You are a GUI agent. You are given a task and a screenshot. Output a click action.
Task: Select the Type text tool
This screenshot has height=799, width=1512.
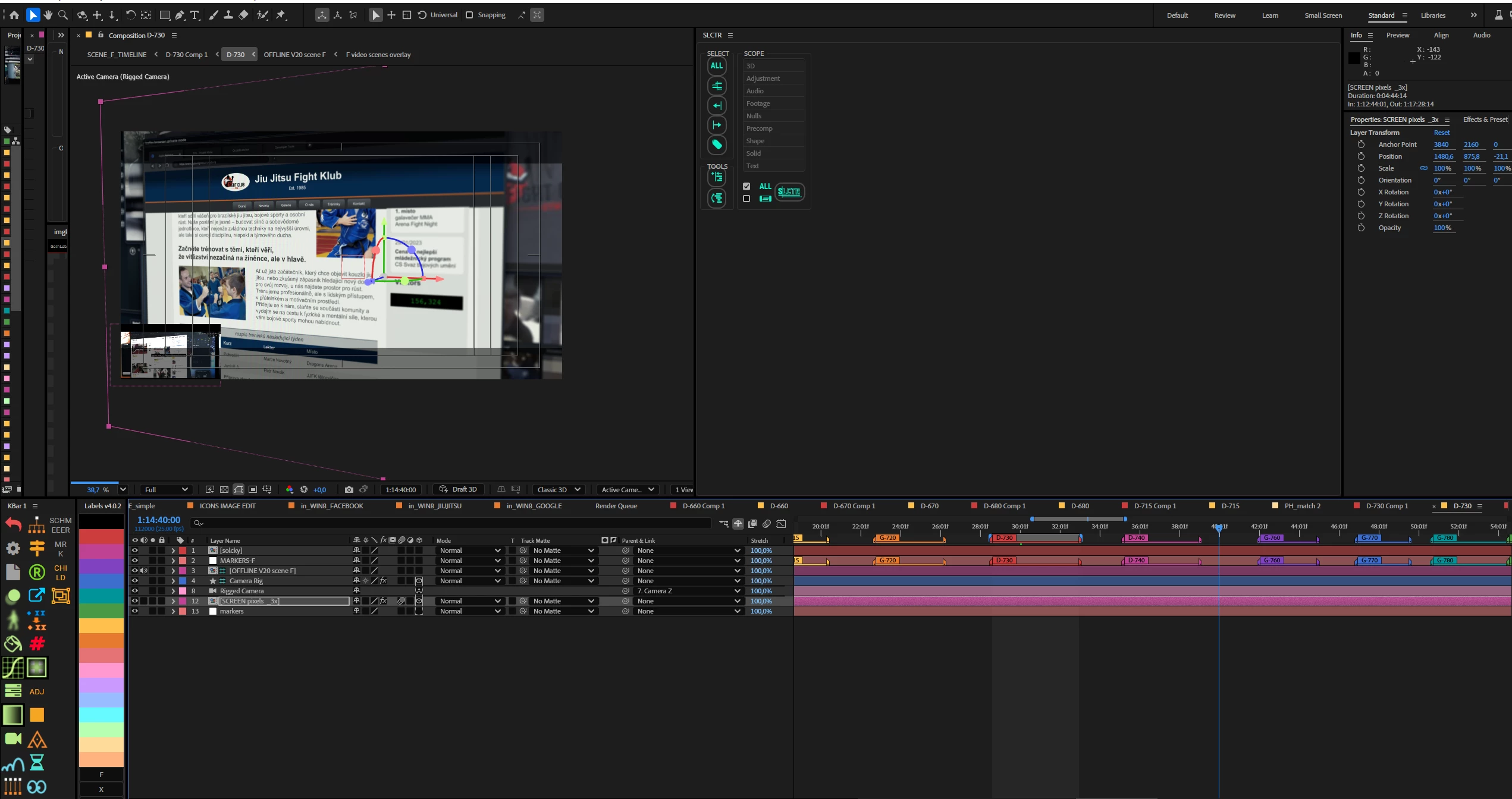195,15
